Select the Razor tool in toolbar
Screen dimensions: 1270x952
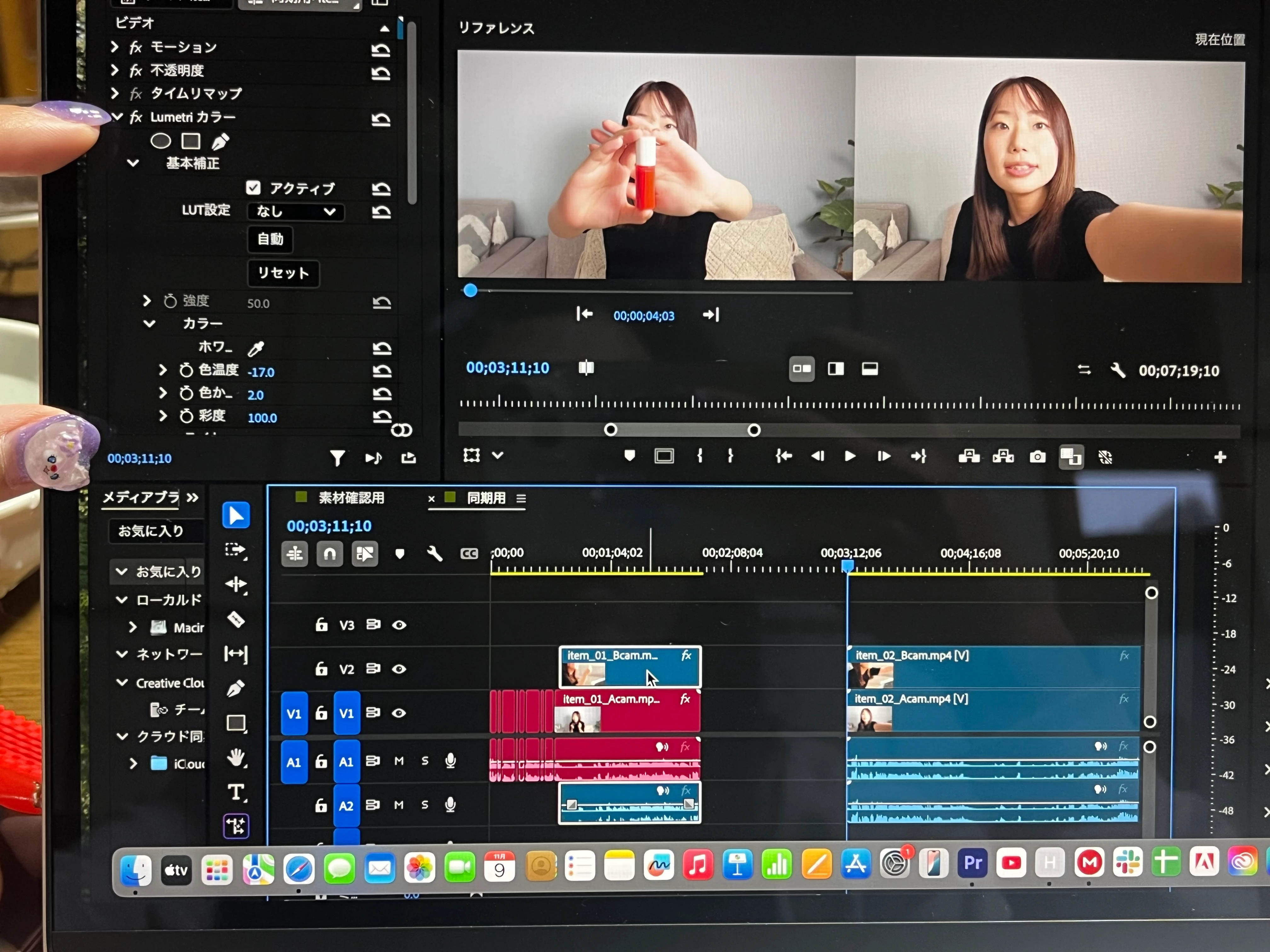[x=236, y=620]
